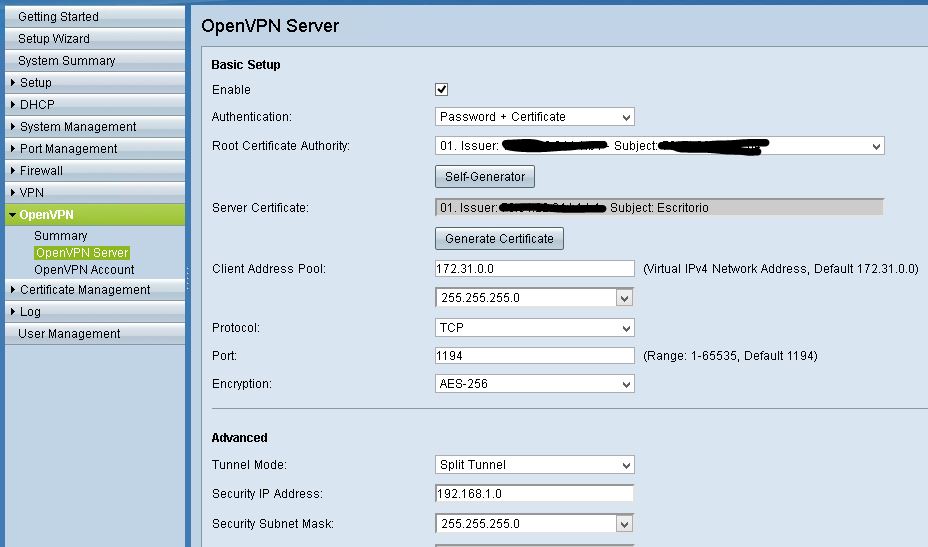Click the OpenVPN Server page heading
This screenshot has width=928, height=547.
click(270, 26)
